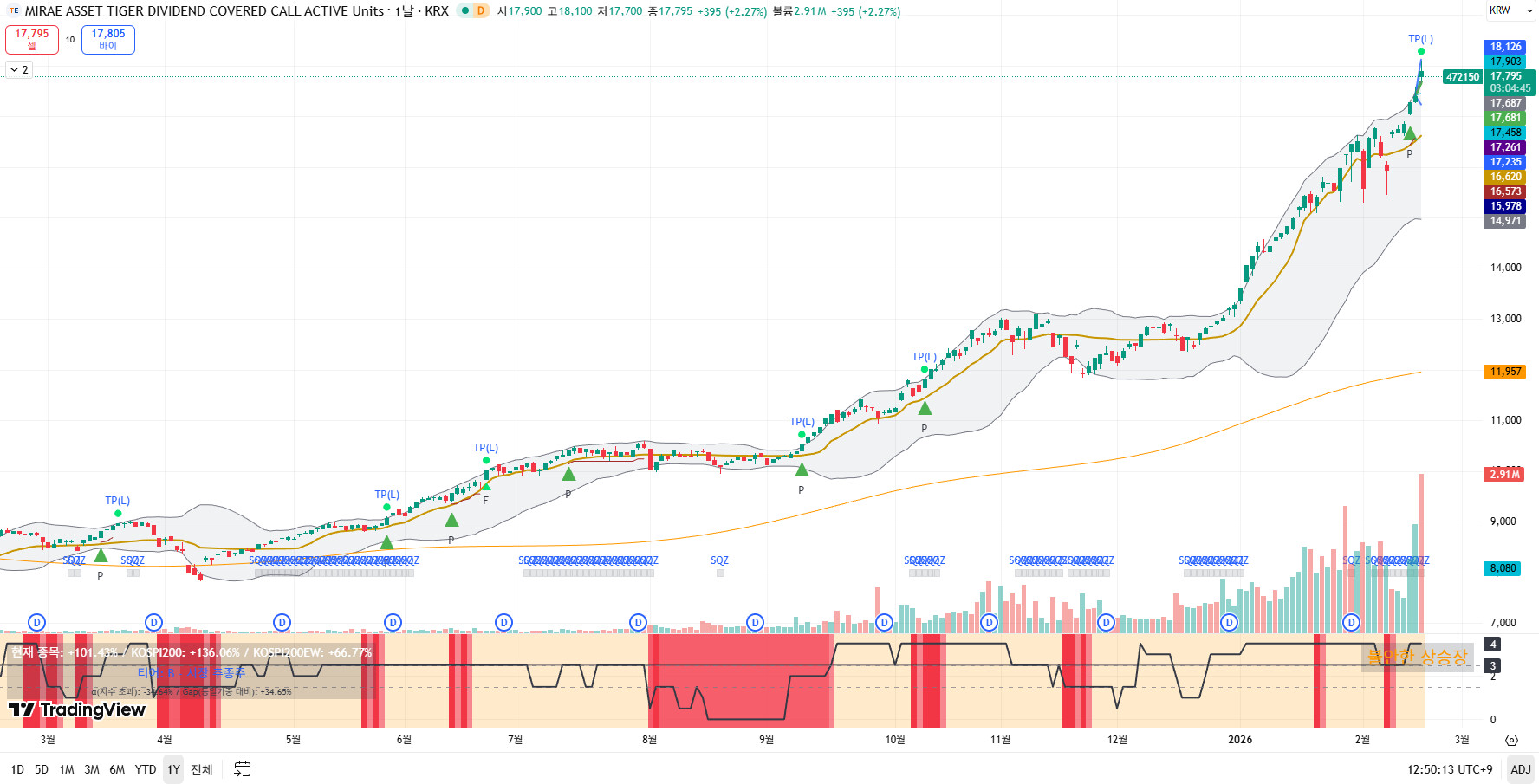Open the dividend marker just before June
Image resolution: width=1539 pixels, height=784 pixels.
(393, 622)
